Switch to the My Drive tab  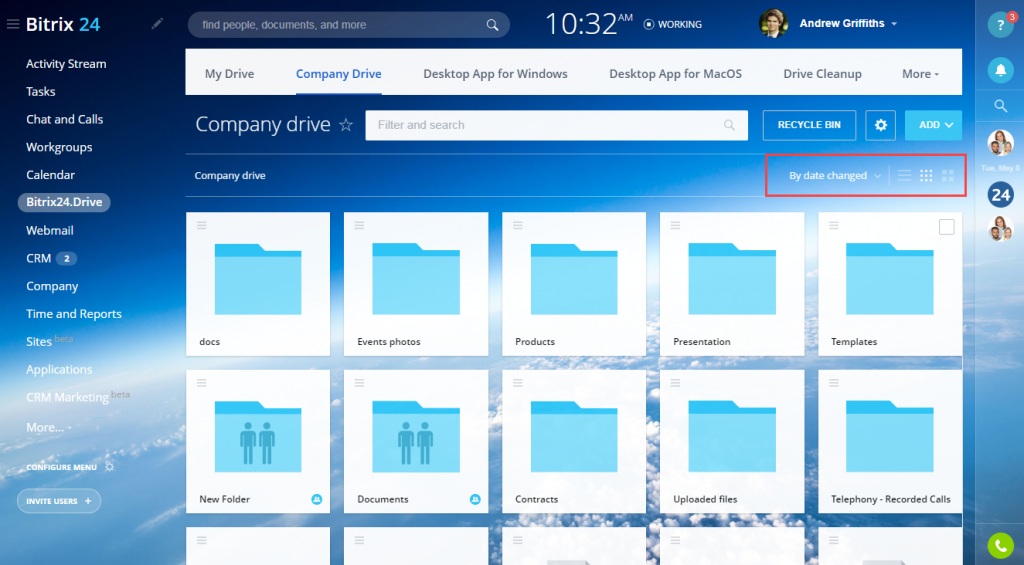pos(229,74)
